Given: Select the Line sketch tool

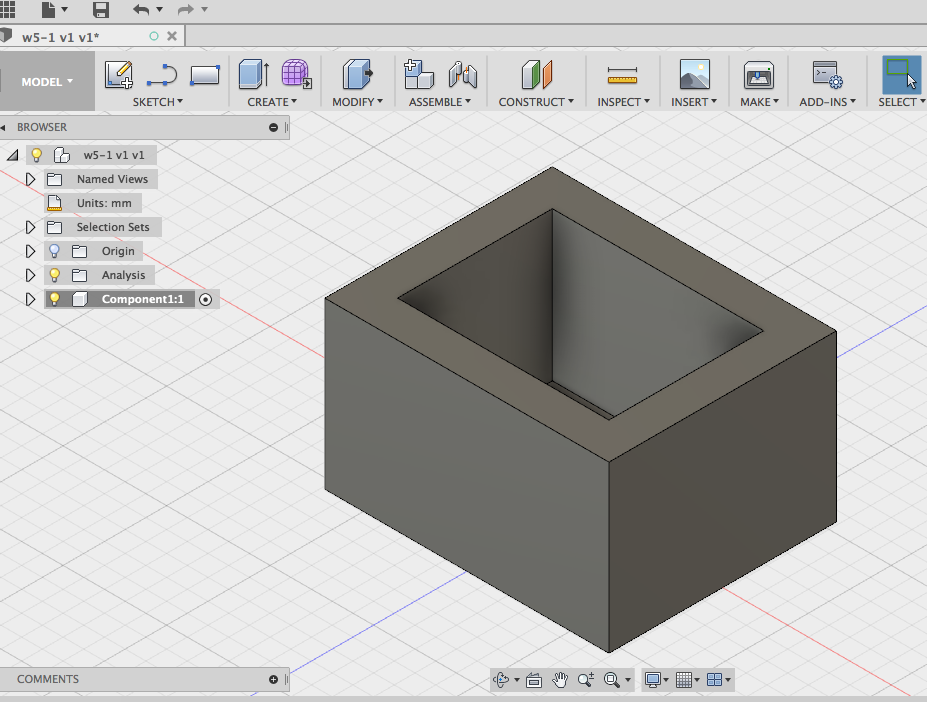Looking at the screenshot, I should pyautogui.click(x=161, y=75).
